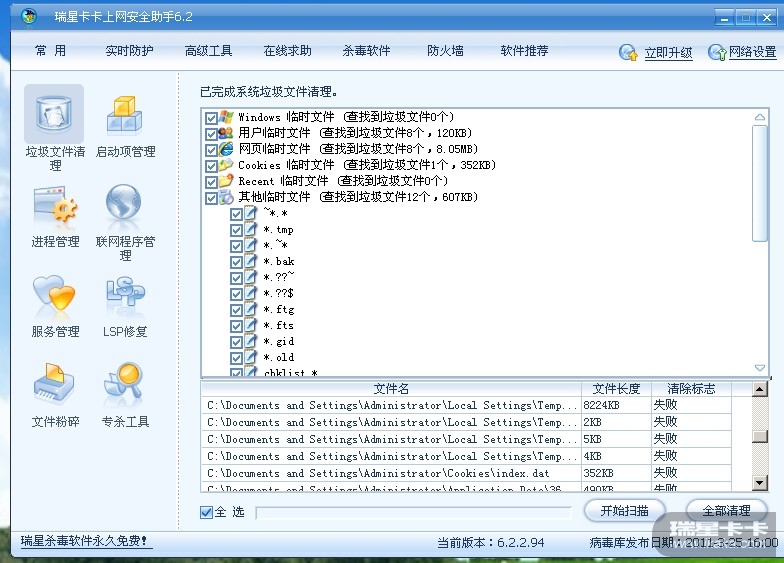Click the file icon next to *.gid
Screen dimensions: 784x563
click(250, 342)
